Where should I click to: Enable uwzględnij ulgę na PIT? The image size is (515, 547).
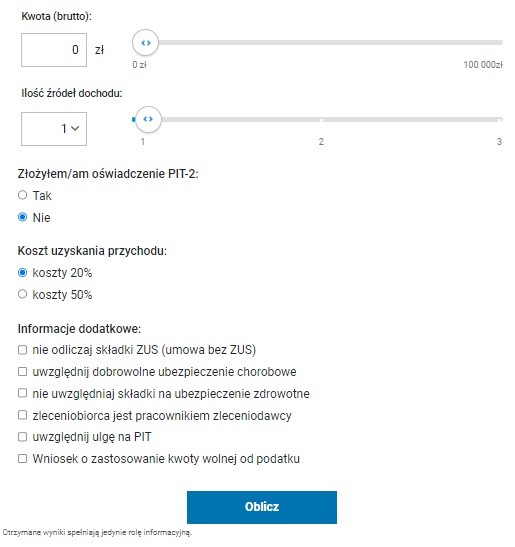coord(23,437)
